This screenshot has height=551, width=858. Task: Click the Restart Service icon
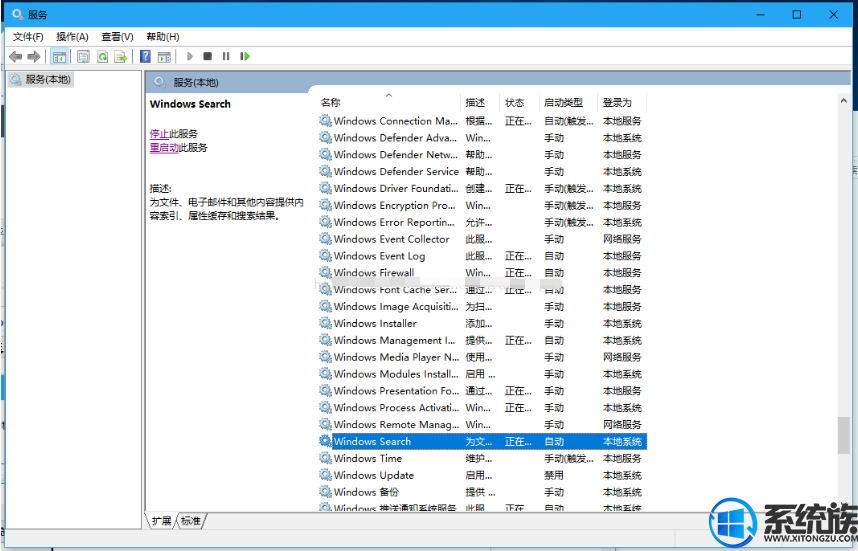click(245, 56)
